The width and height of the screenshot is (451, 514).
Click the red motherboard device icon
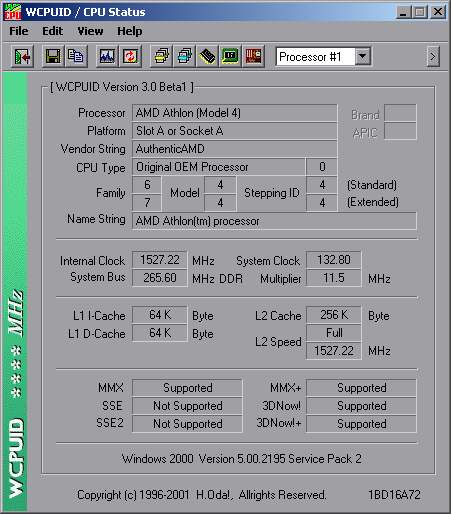pyautogui.click(x=253, y=56)
